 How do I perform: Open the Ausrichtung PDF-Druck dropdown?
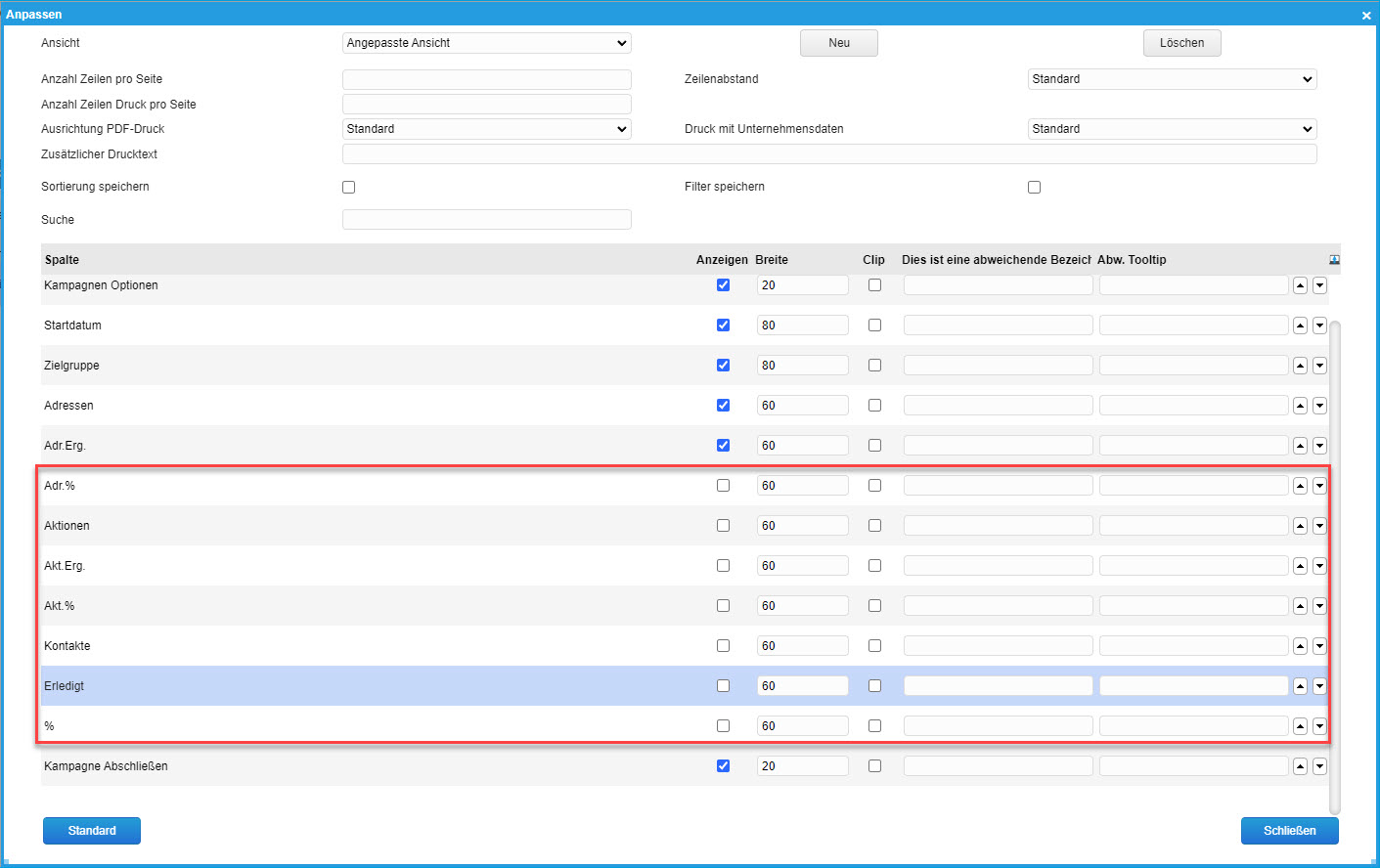click(x=486, y=129)
